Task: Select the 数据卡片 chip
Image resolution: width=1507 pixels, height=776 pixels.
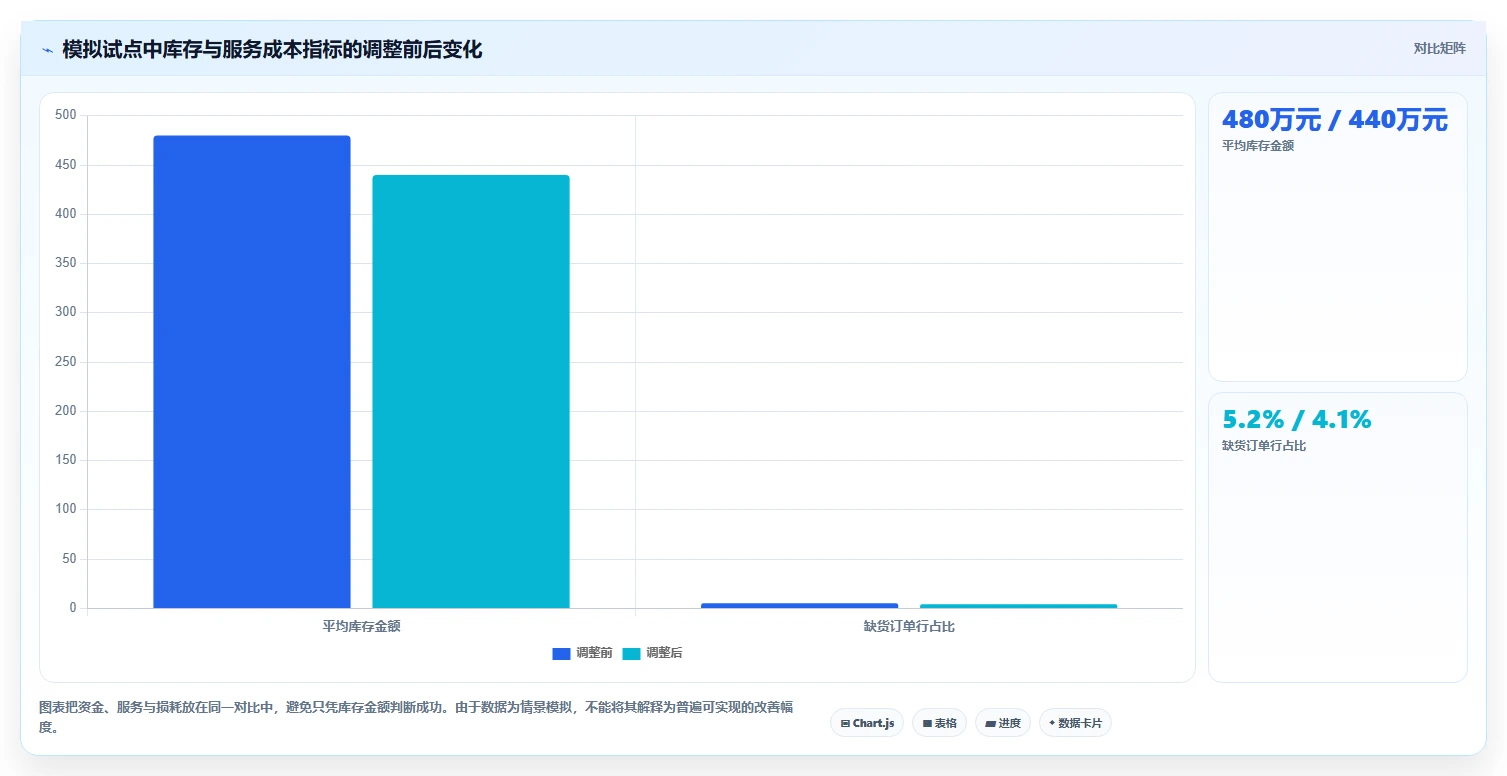Action: coord(1075,723)
